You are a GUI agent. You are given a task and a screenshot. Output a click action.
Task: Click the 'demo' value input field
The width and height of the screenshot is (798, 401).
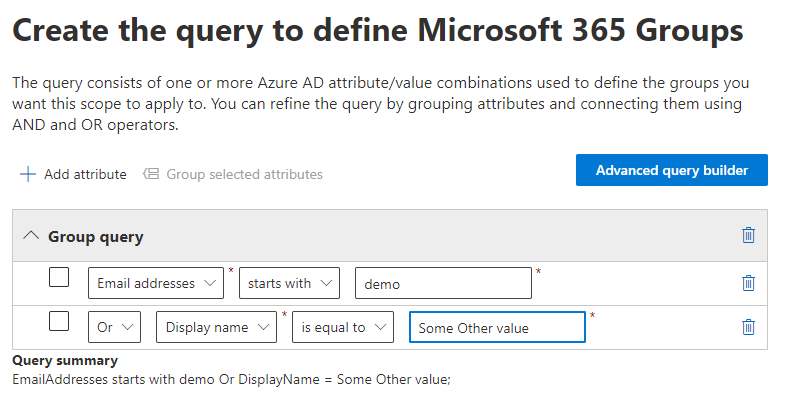tap(443, 283)
